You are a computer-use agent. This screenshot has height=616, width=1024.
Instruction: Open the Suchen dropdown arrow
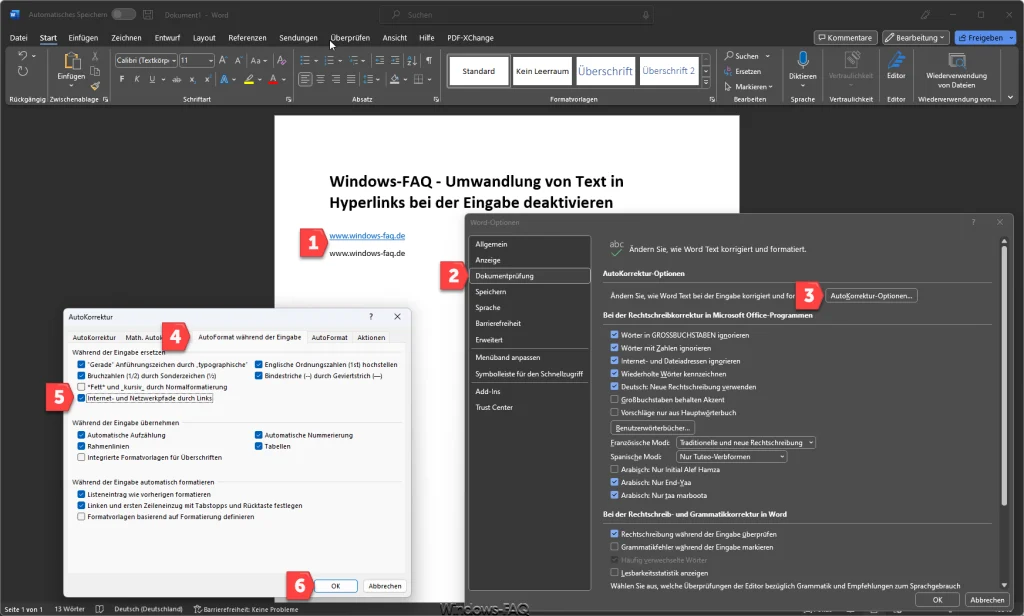coord(768,56)
